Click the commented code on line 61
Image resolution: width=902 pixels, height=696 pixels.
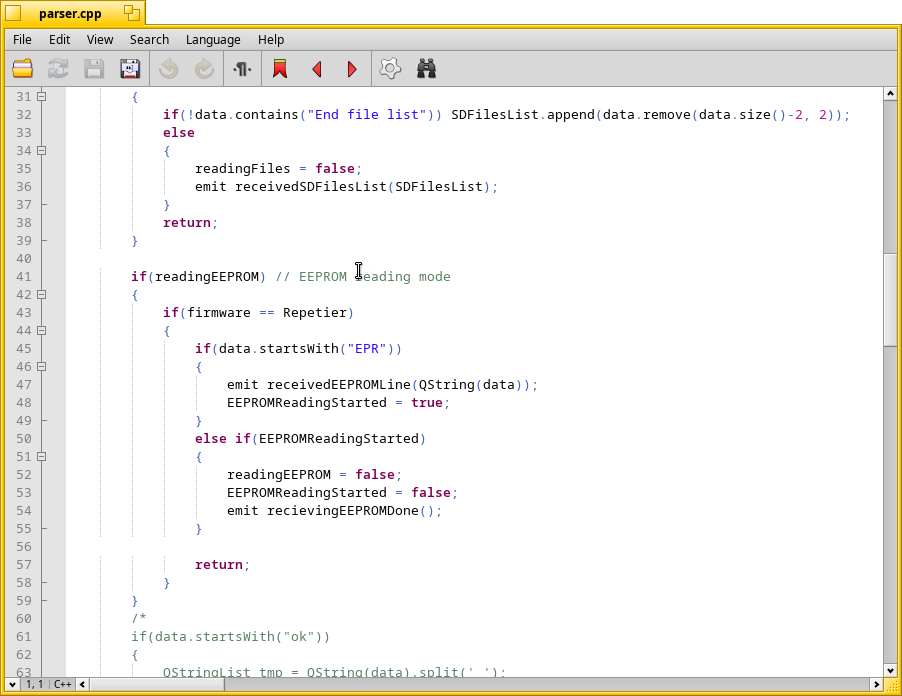pyautogui.click(x=230, y=636)
